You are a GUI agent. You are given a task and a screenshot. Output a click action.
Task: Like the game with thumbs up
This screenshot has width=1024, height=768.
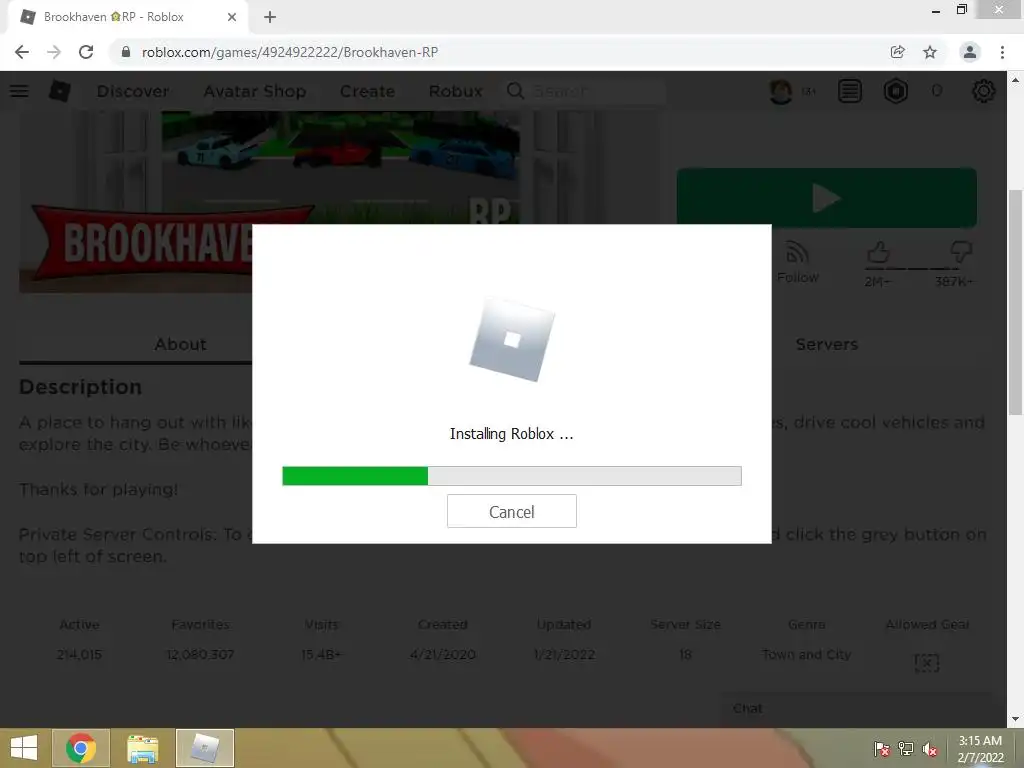click(878, 253)
